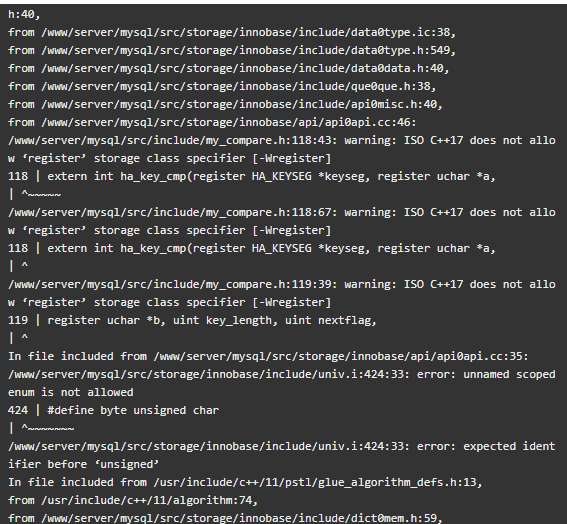567x524 pixels.
Task: Click the /usr/include/c++/11/algorithm:74 line
Action: pyautogui.click(x=133, y=500)
